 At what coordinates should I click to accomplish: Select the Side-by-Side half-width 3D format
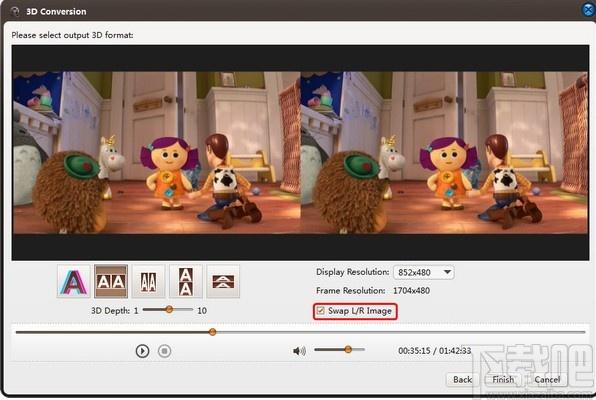pos(148,281)
